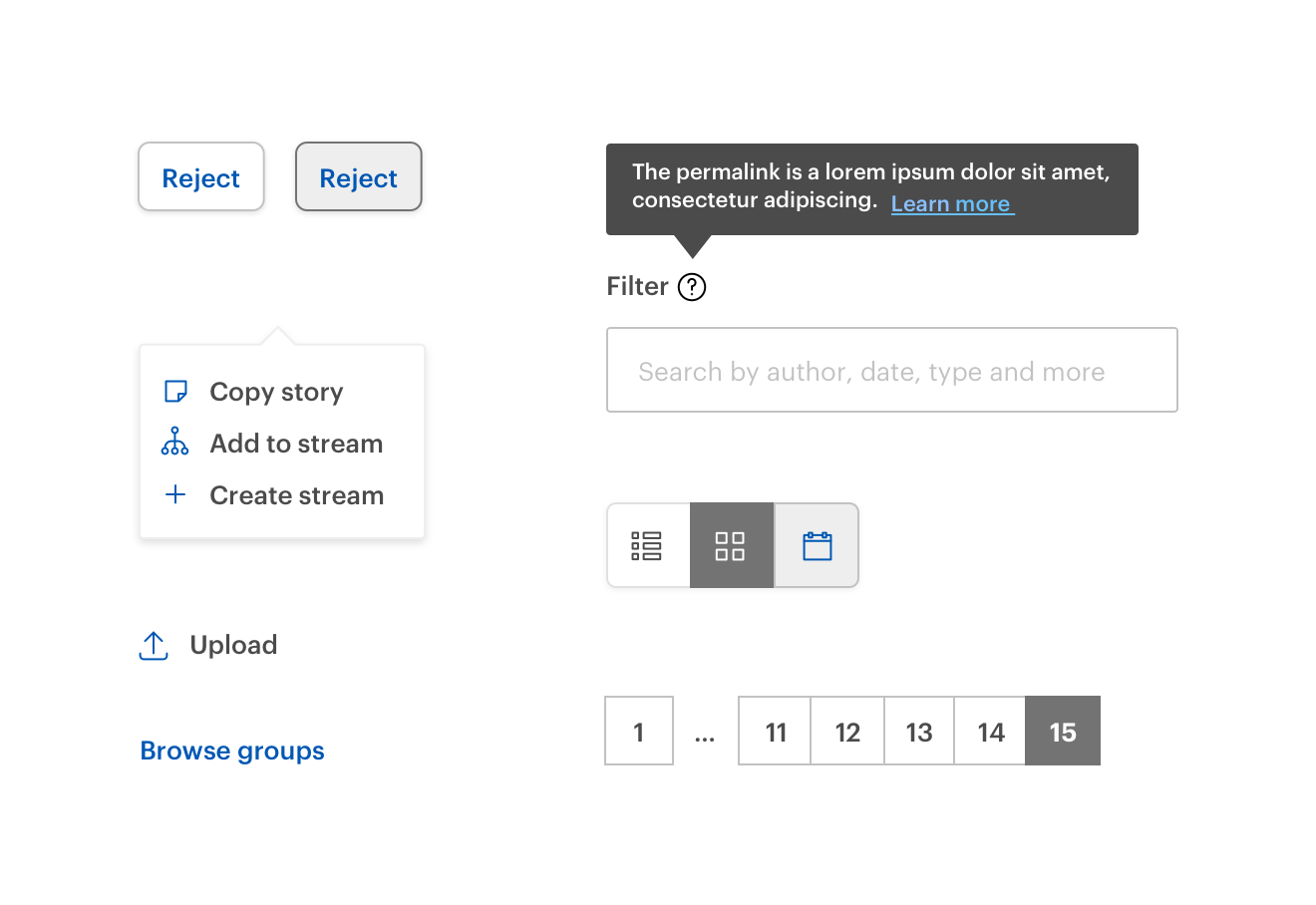Click the help question mark icon beside Filter
The image size is (1316, 905).
pyautogui.click(x=691, y=287)
